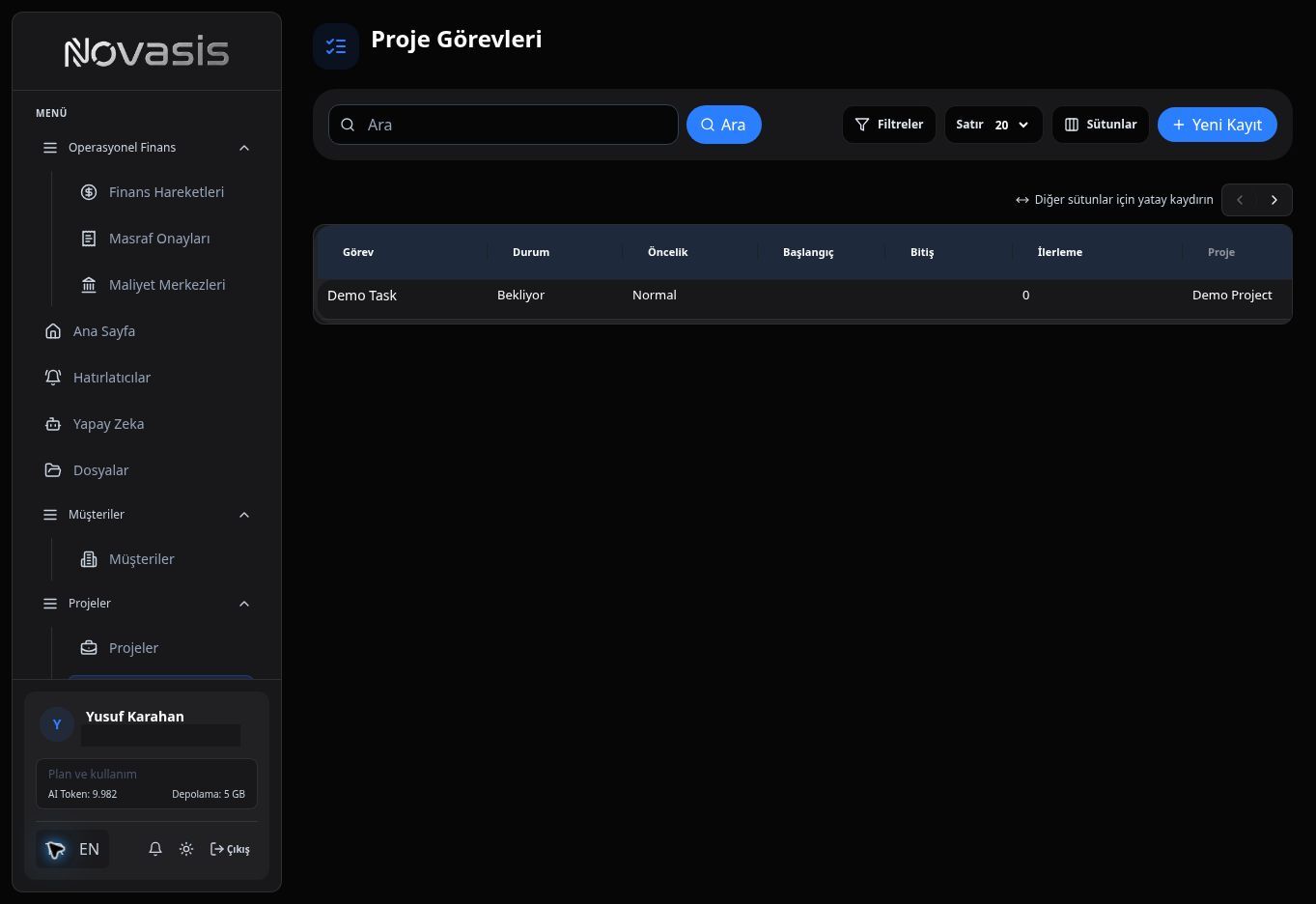Sort by the İlerleme column header

1060,252
